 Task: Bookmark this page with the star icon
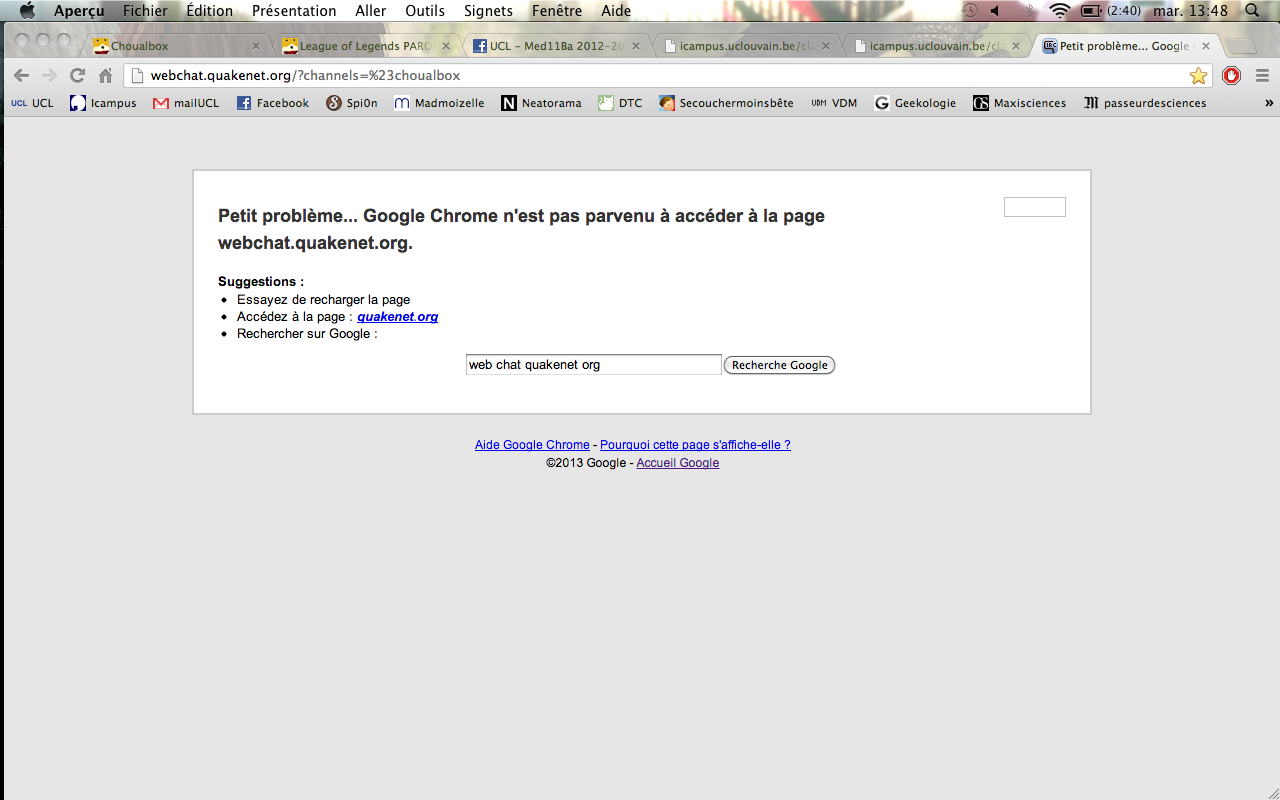pyautogui.click(x=1198, y=76)
